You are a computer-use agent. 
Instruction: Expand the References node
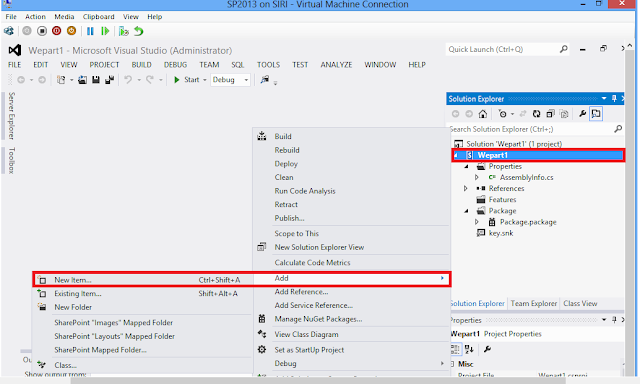pos(465,189)
